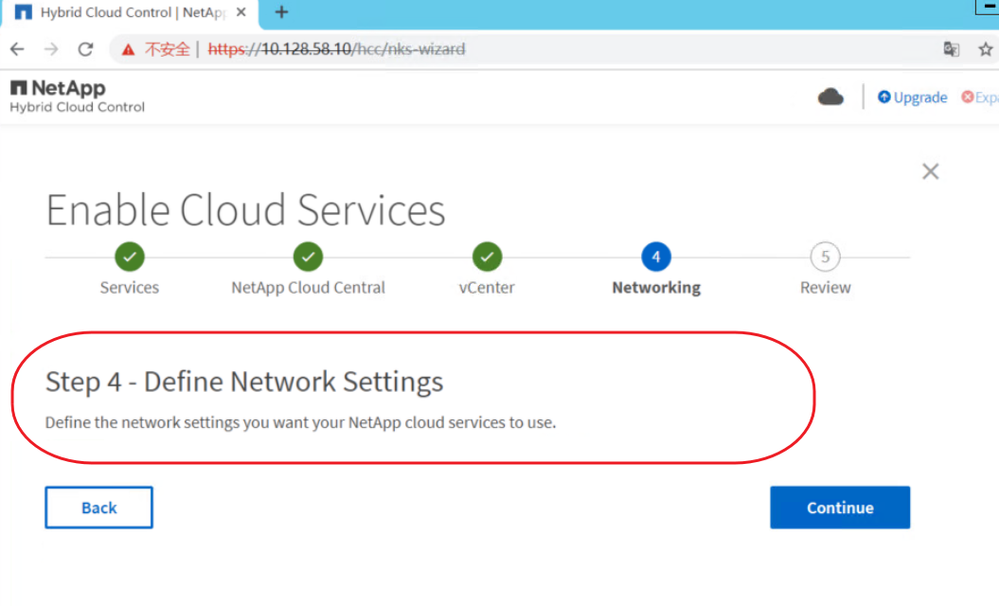
Task: Click the red insecure warning triangle
Action: 127,49
